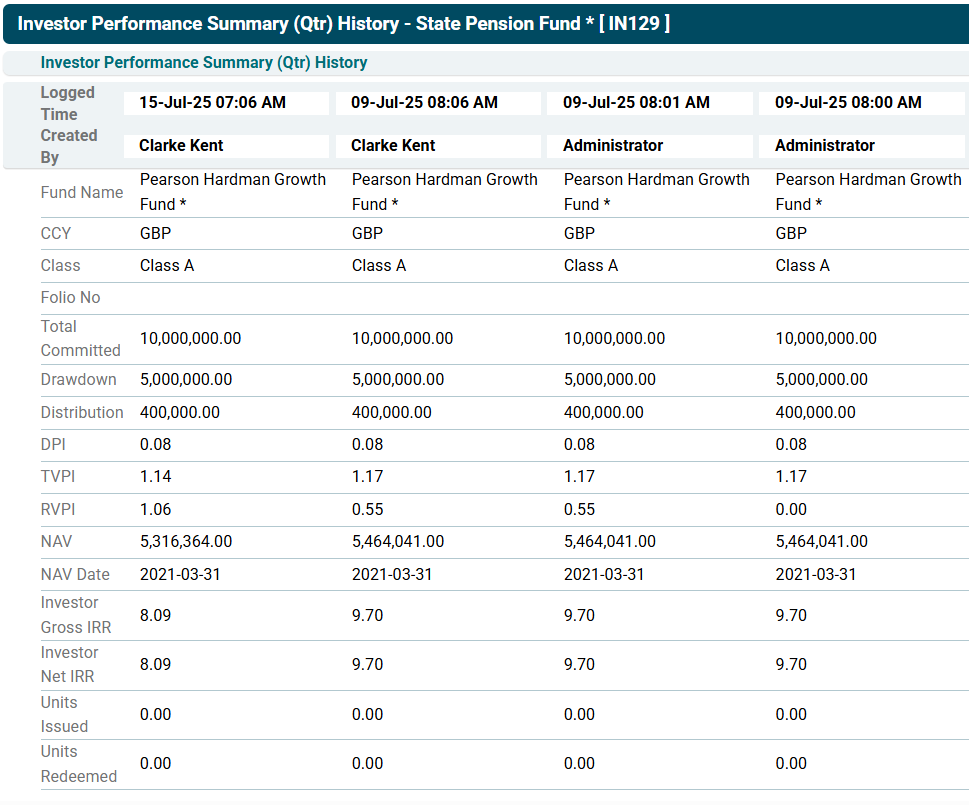This screenshot has width=969, height=805.
Task: Select the TVPI value 1.14
Action: click(155, 476)
